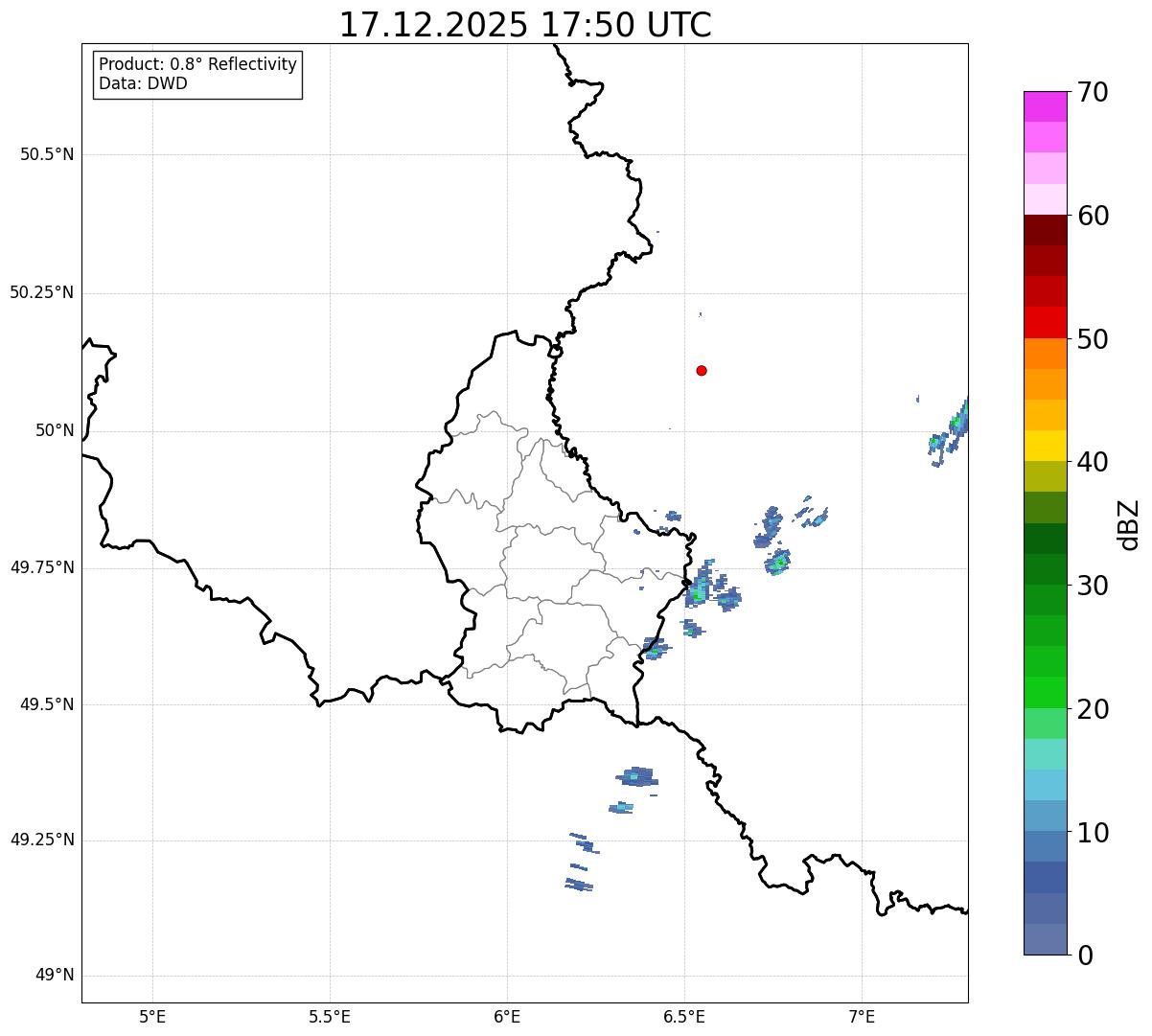Pick the topmost magenta colorbar segment
This screenshot has height=1036, width=1152.
(1046, 106)
